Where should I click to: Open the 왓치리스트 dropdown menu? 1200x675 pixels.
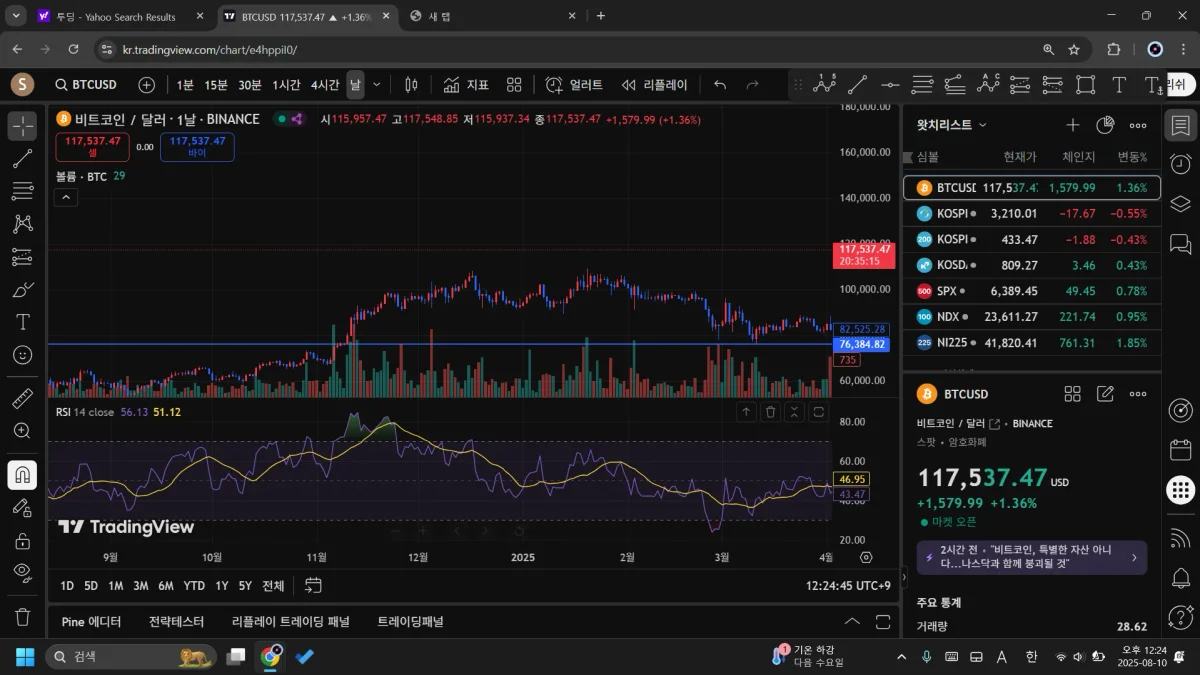pos(952,125)
